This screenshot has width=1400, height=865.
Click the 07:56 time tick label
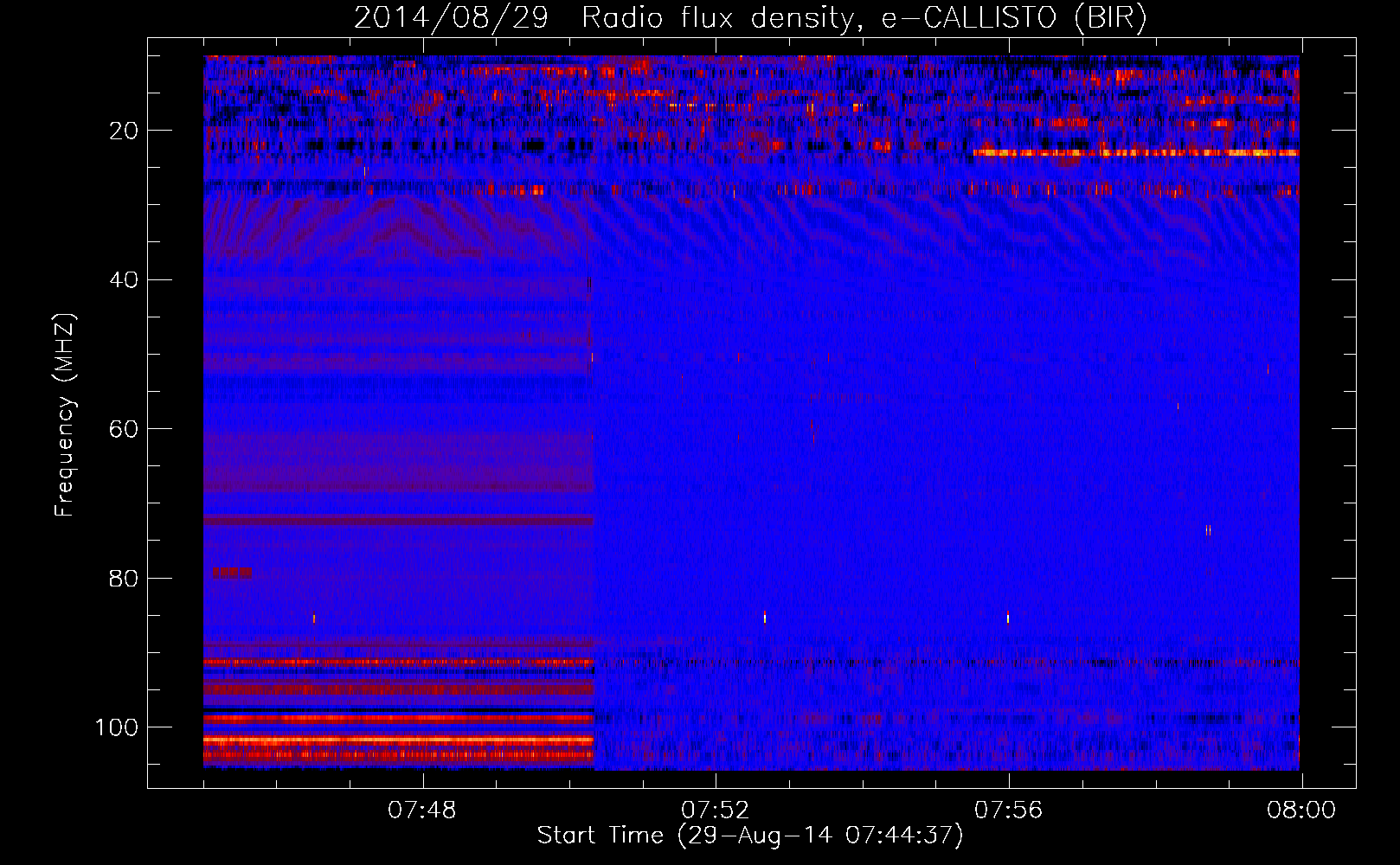point(1008,811)
